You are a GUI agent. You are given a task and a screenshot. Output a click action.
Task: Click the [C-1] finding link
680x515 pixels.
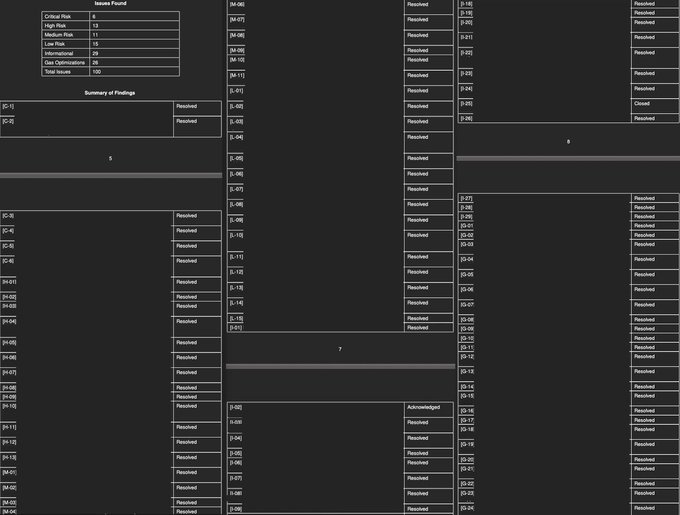click(8, 105)
